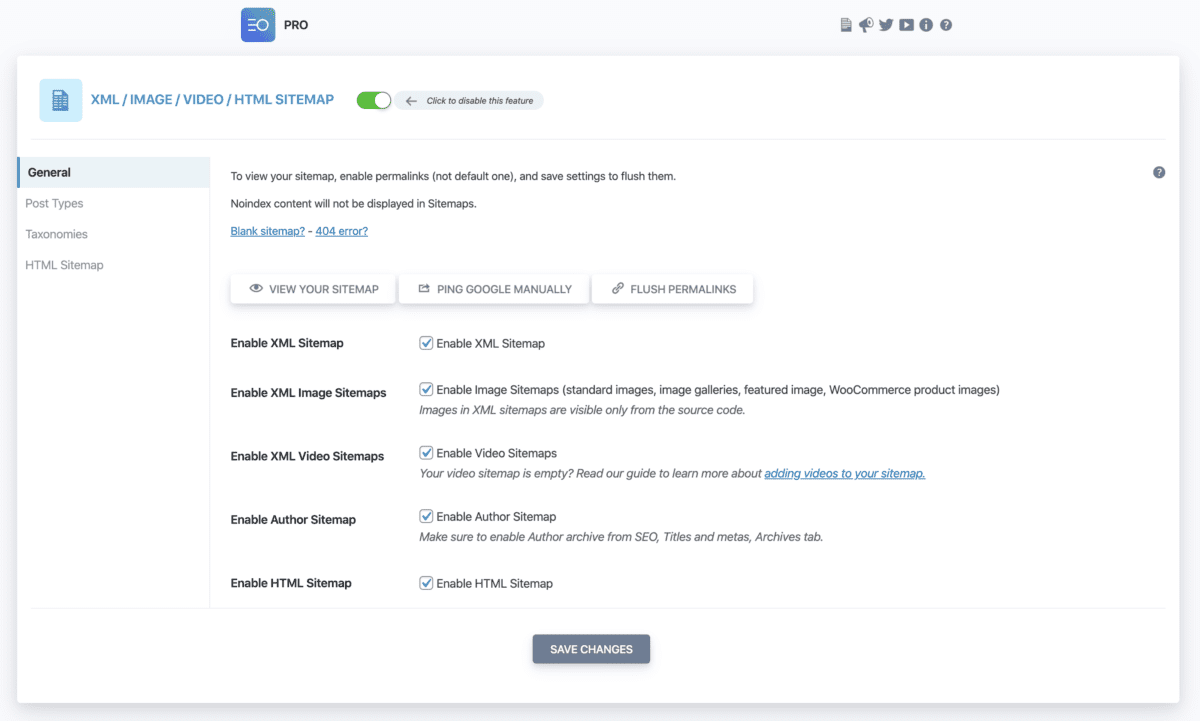1200x721 pixels.
Task: Click the SEOPress logo icon
Action: point(258,25)
